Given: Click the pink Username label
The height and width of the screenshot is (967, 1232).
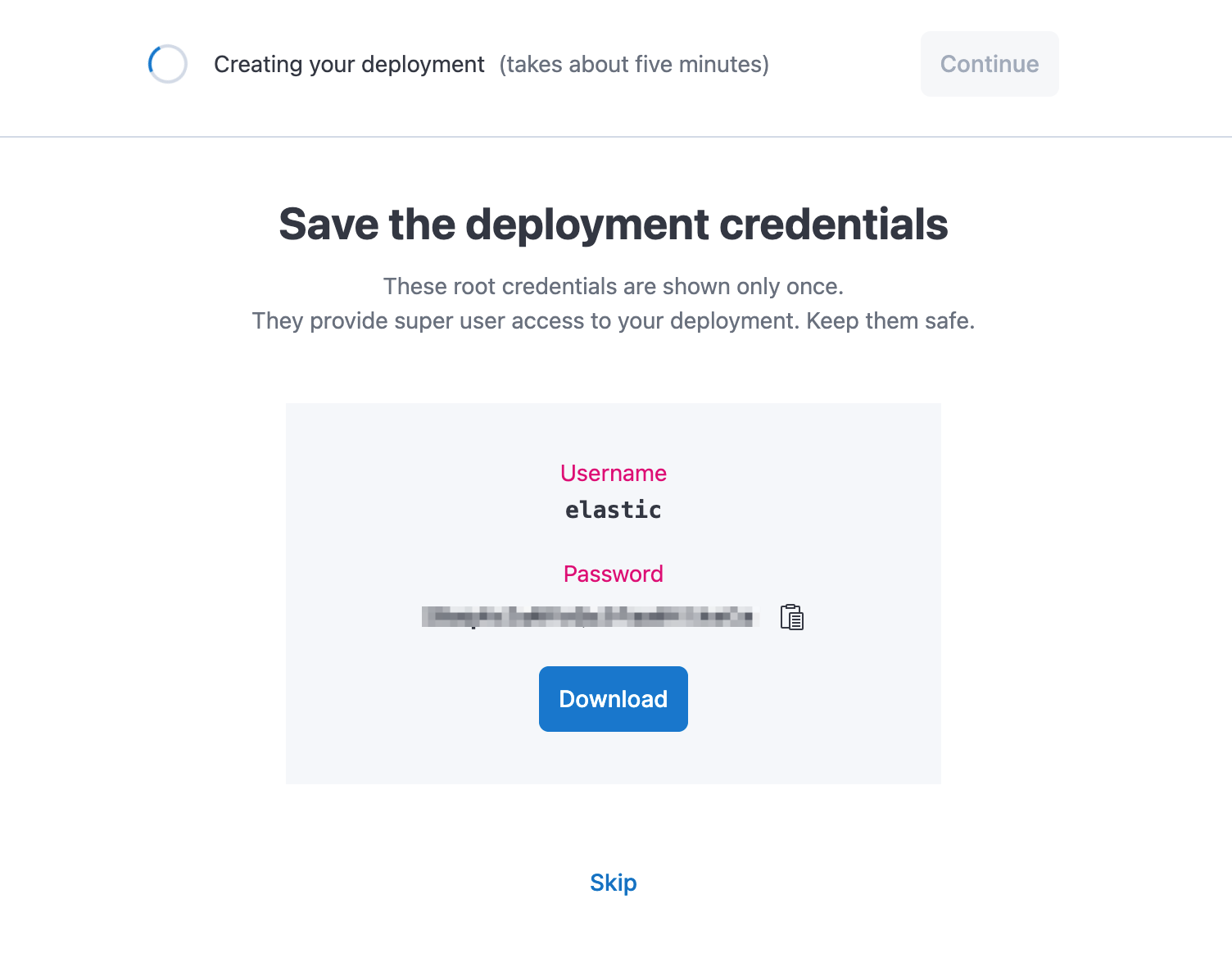Looking at the screenshot, I should click(x=614, y=474).
